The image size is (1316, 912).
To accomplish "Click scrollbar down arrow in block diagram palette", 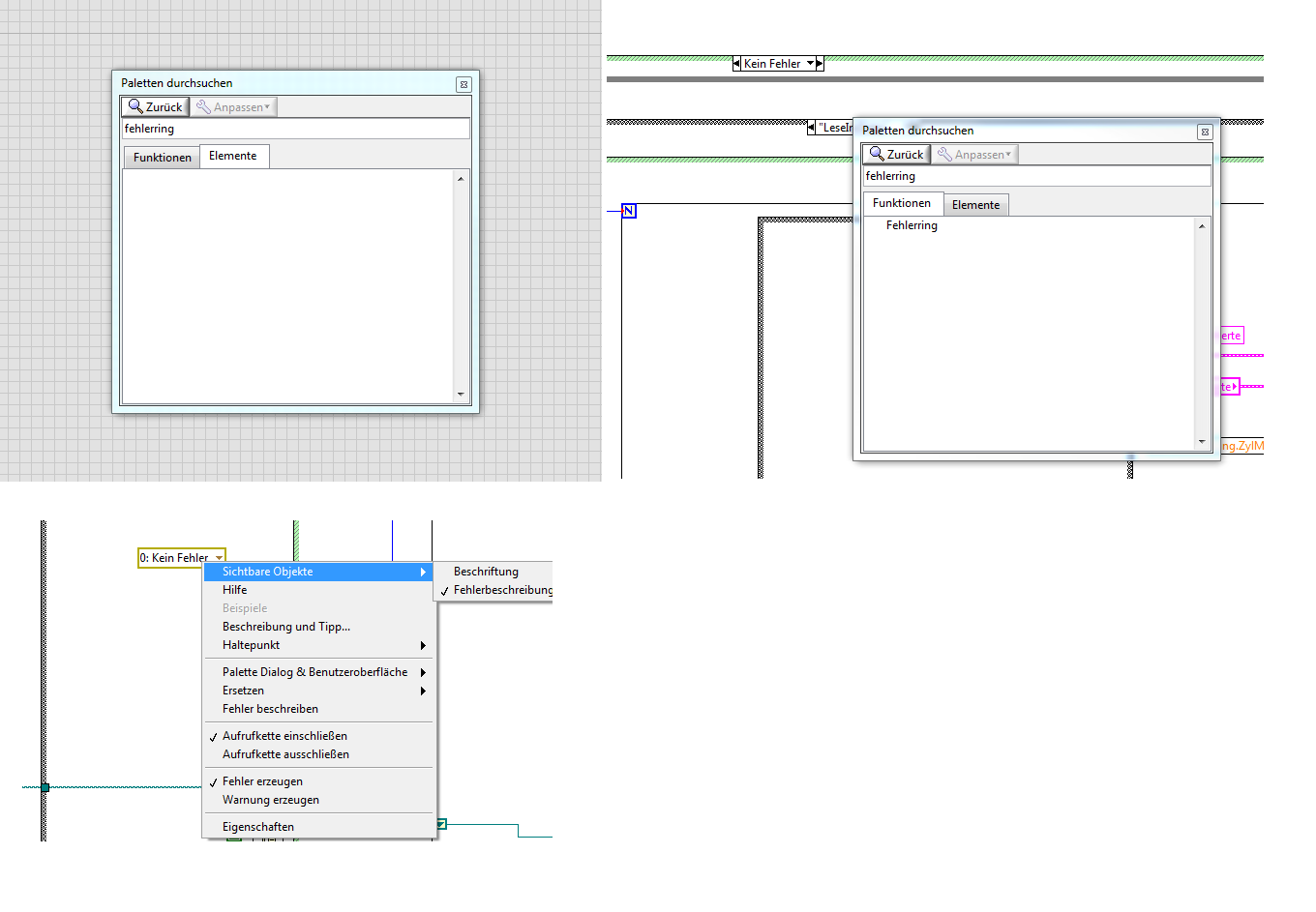I will coord(1202,442).
